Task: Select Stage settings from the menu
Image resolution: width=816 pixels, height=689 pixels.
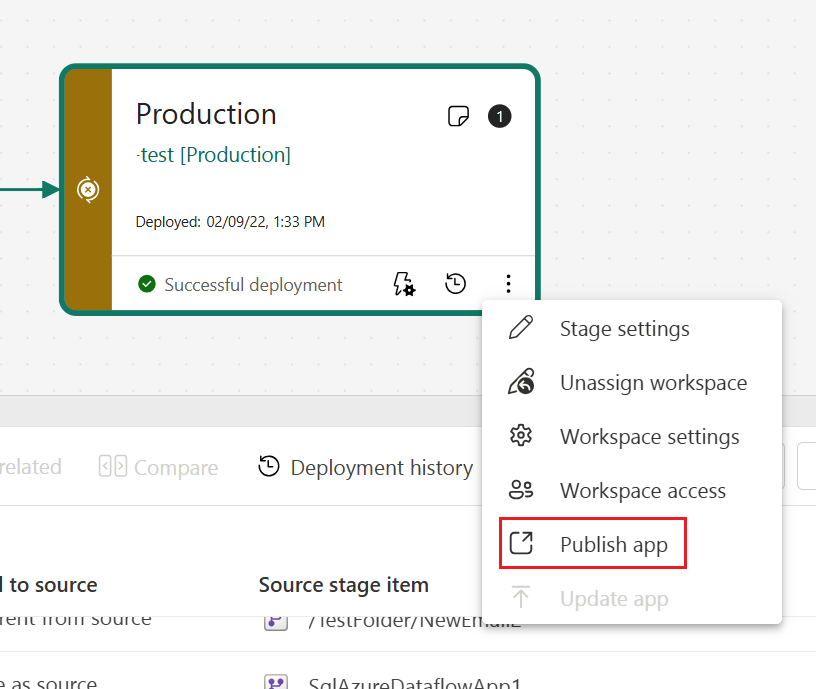Action: 624,329
